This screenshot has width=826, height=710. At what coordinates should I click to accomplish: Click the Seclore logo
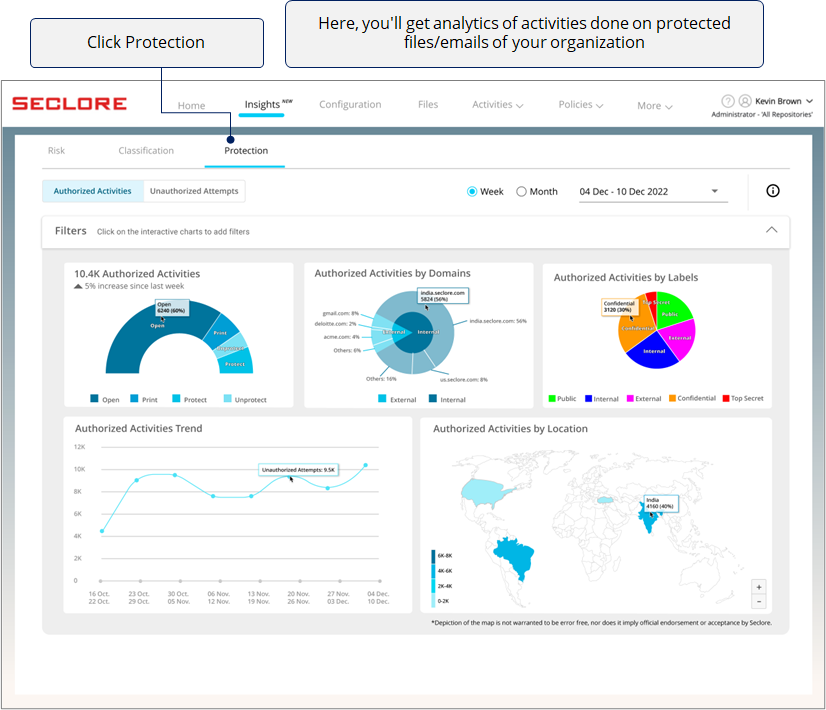coord(69,104)
